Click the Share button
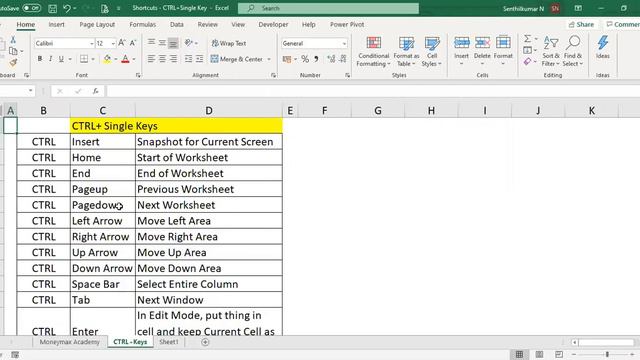 (581, 24)
